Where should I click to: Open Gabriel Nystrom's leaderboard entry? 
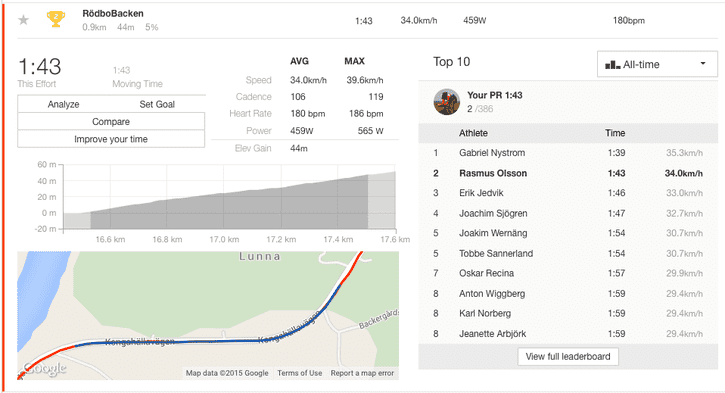[568, 153]
